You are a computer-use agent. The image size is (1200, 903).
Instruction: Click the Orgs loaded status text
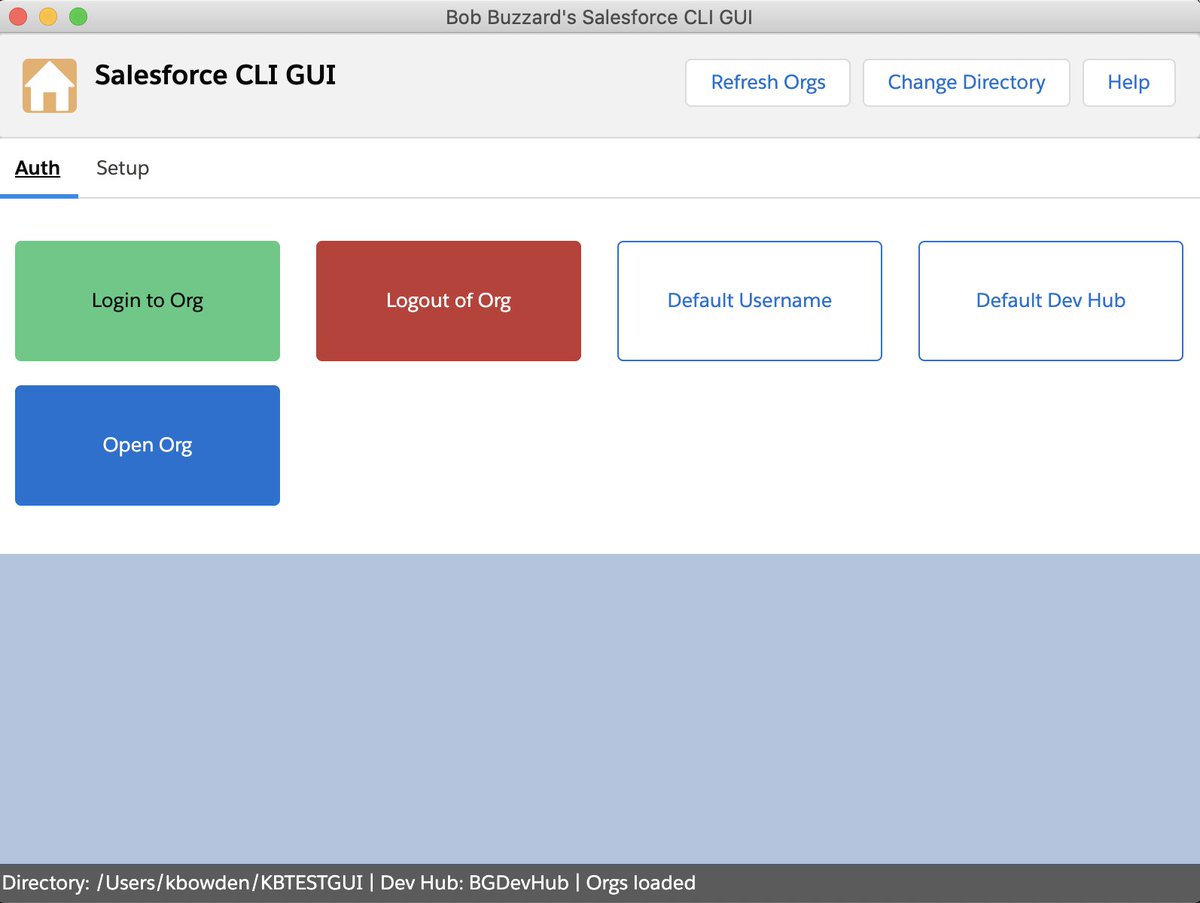tap(641, 883)
